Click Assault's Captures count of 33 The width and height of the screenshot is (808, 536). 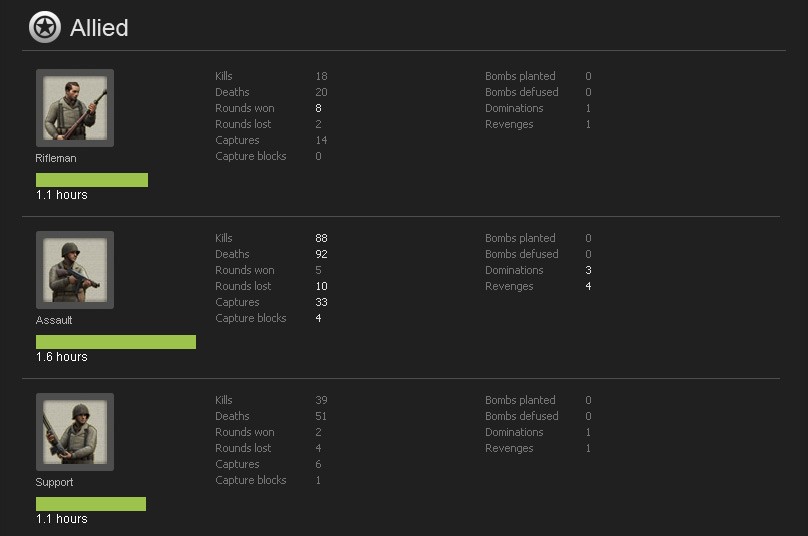[x=321, y=302]
